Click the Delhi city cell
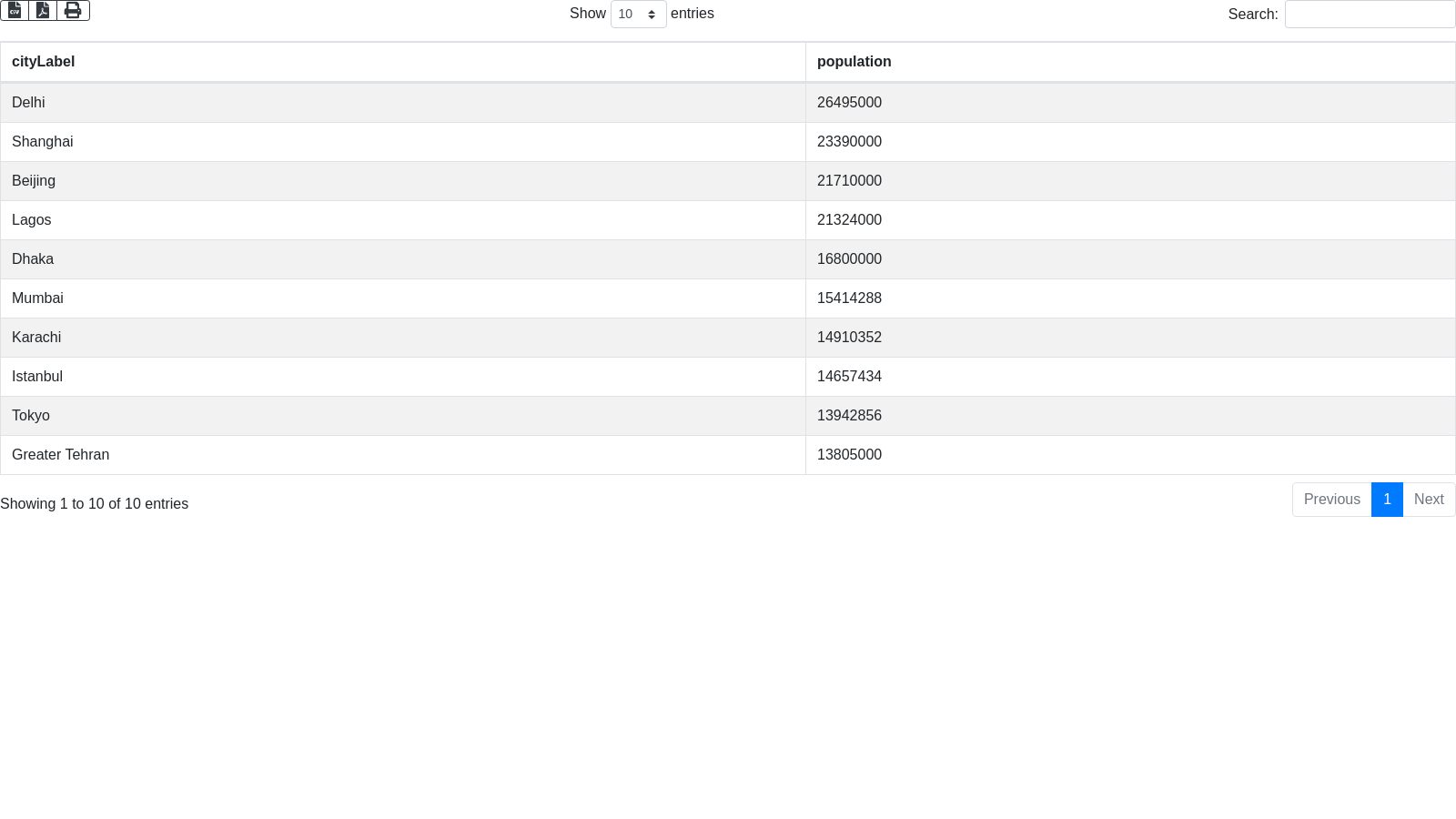Screen dimensions: 1456x819 click(x=28, y=103)
